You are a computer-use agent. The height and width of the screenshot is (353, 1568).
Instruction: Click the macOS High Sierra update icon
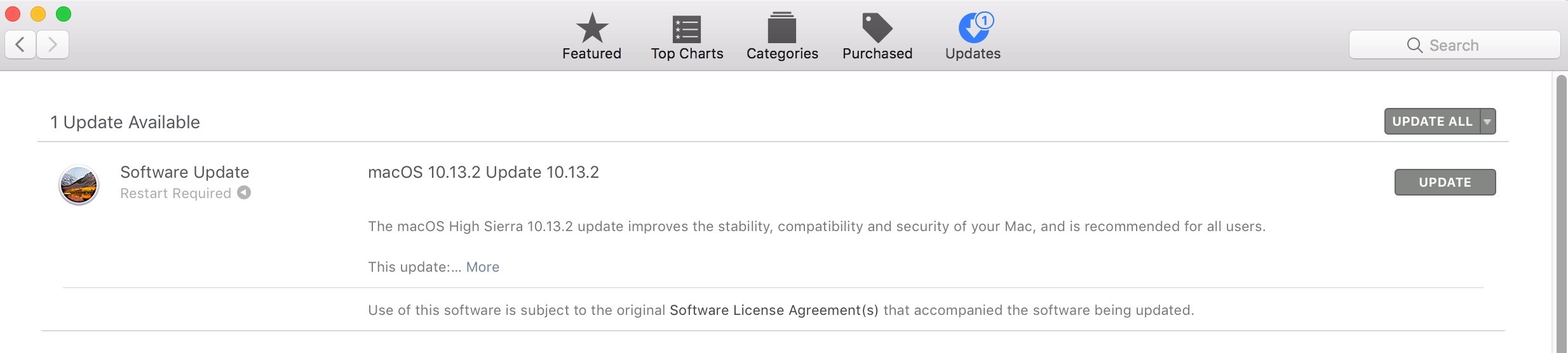[x=79, y=185]
